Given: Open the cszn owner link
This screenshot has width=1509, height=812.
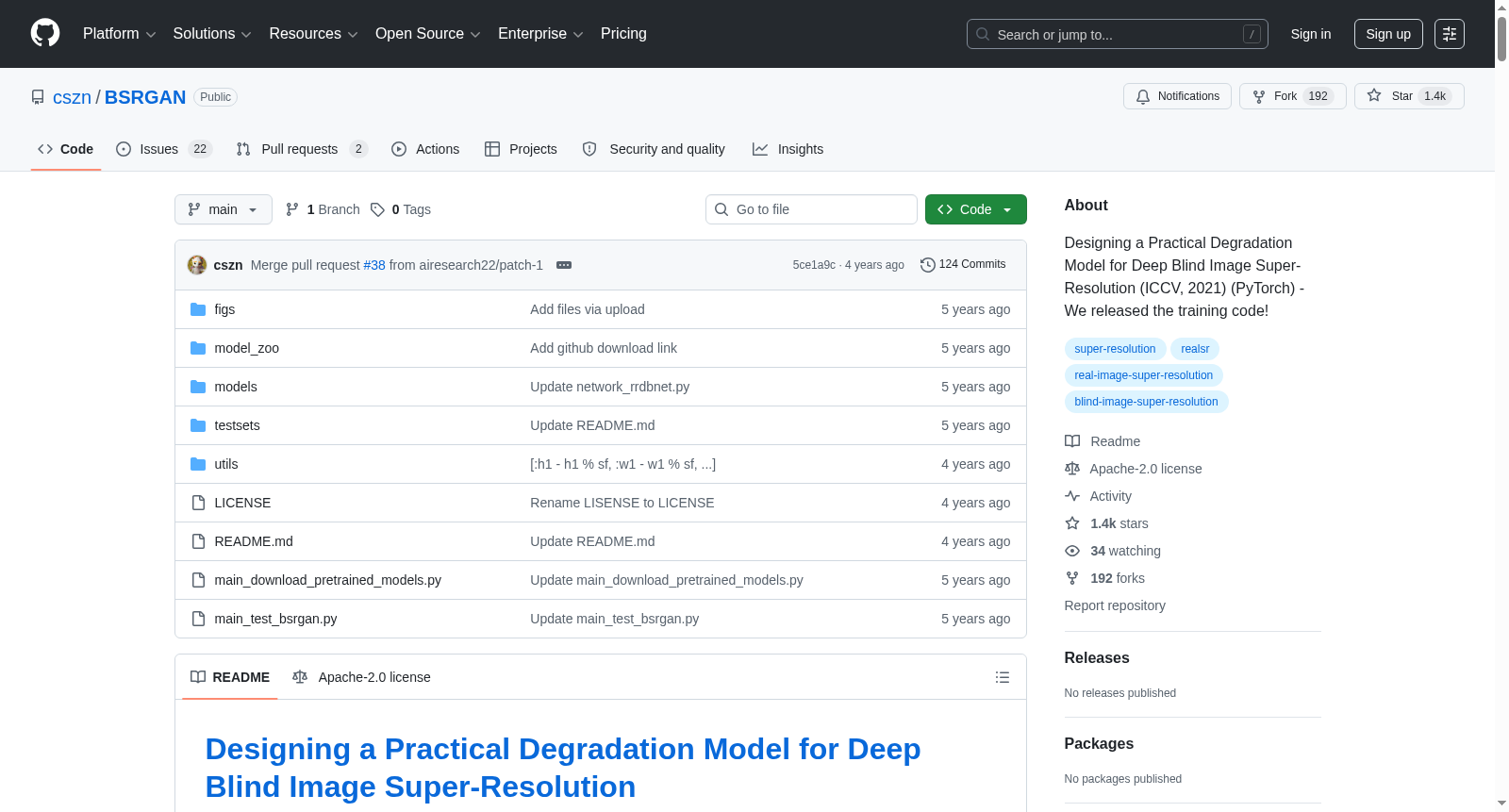Looking at the screenshot, I should (x=72, y=97).
